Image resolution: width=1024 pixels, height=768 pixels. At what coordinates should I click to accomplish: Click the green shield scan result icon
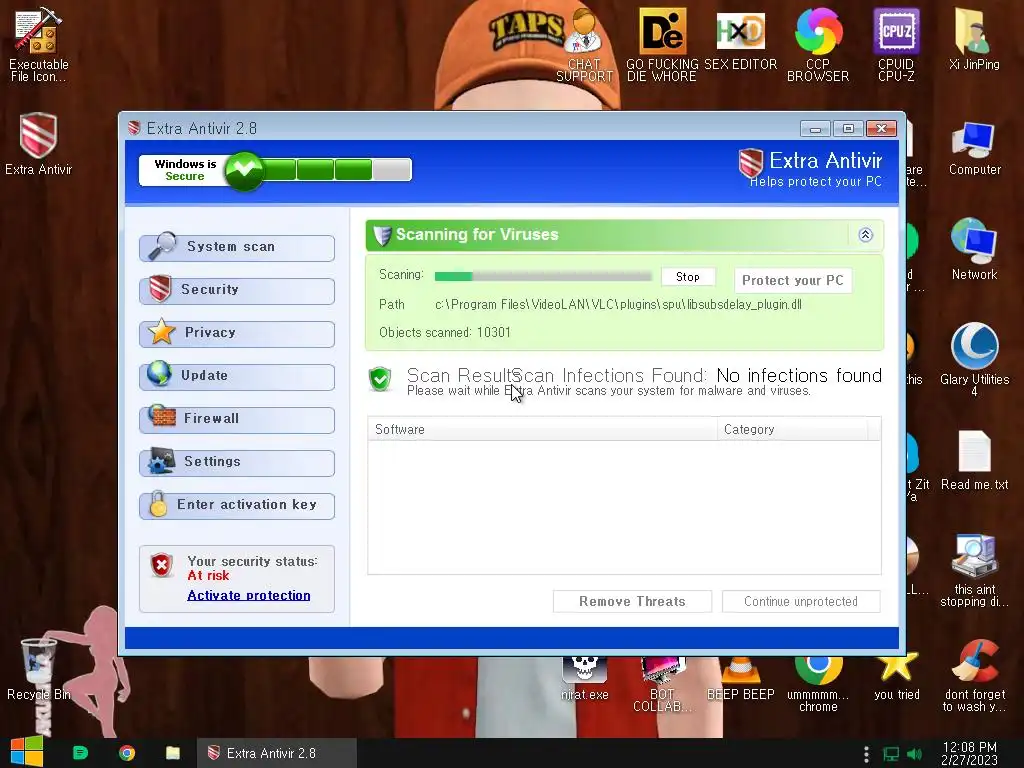(x=379, y=379)
